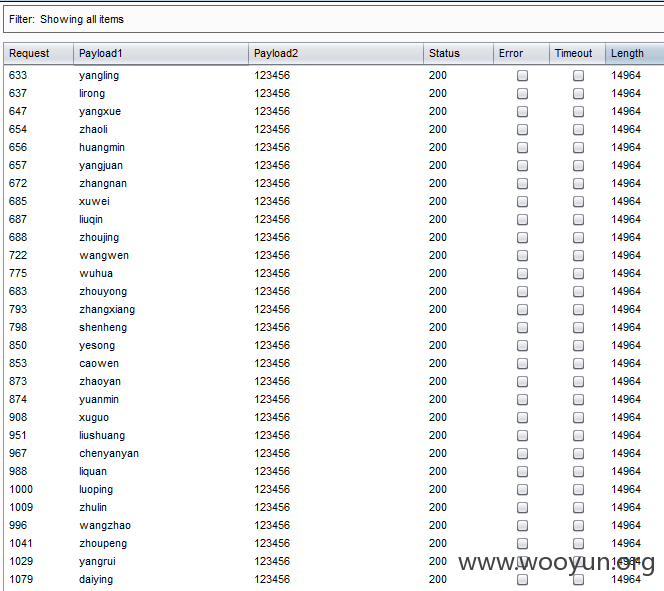The image size is (664, 591).
Task: Sort by the Status column header
Action: click(x=458, y=53)
